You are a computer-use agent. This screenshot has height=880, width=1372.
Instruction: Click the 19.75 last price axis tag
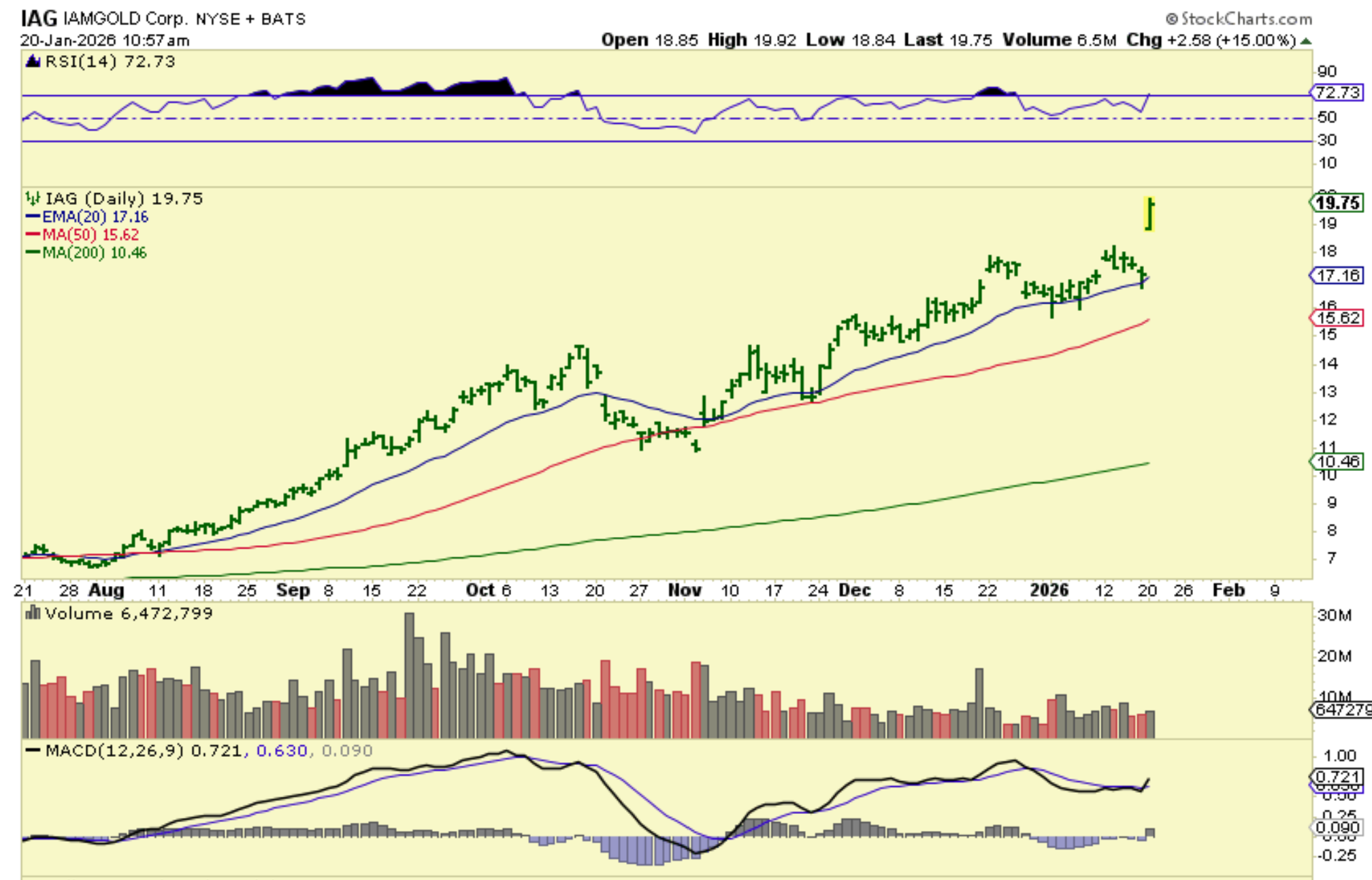1337,203
